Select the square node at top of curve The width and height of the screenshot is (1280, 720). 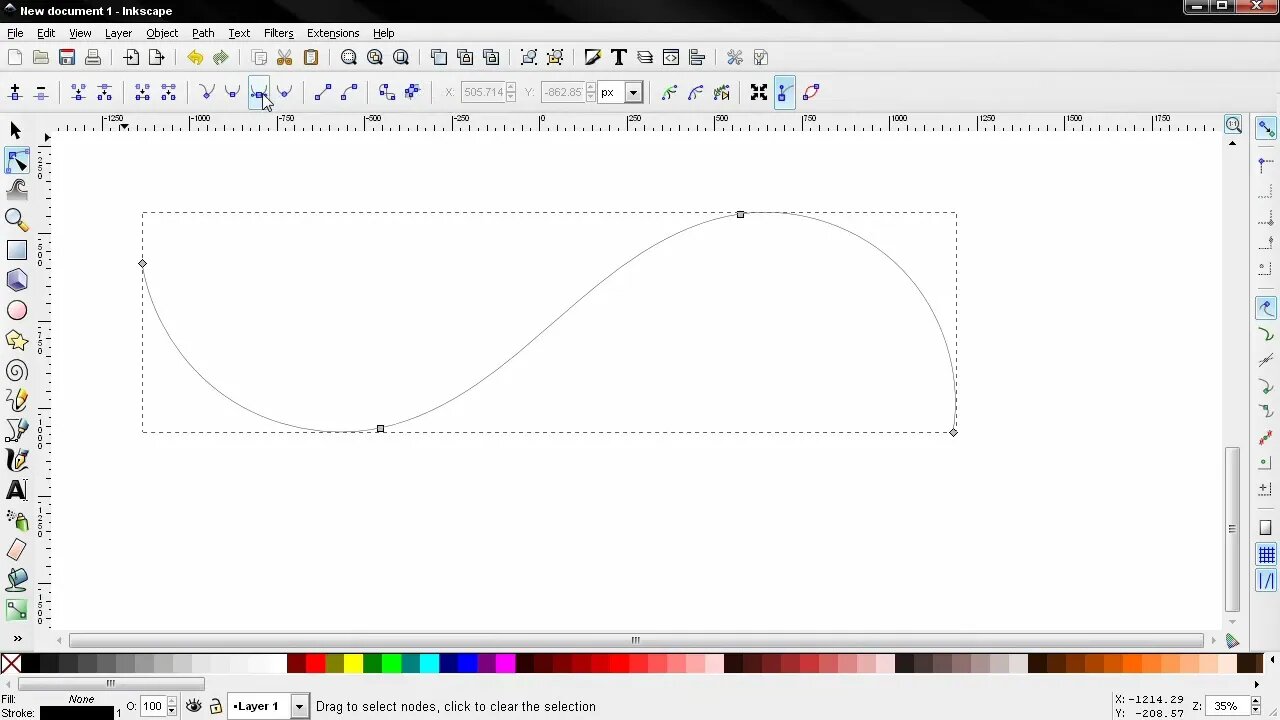(740, 214)
